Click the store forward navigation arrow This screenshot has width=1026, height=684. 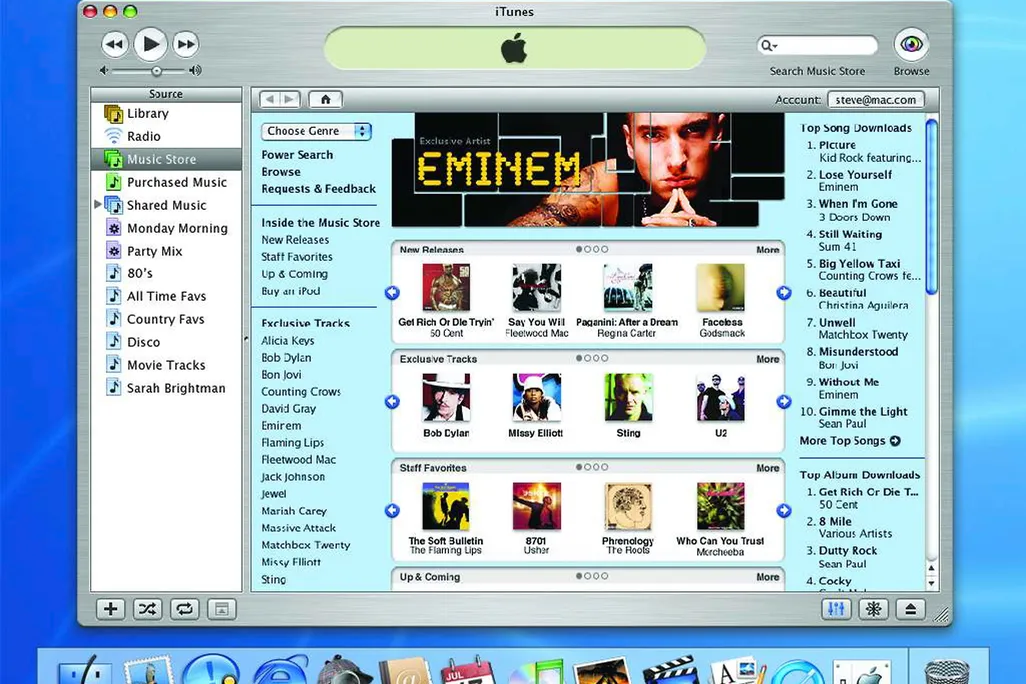point(287,99)
